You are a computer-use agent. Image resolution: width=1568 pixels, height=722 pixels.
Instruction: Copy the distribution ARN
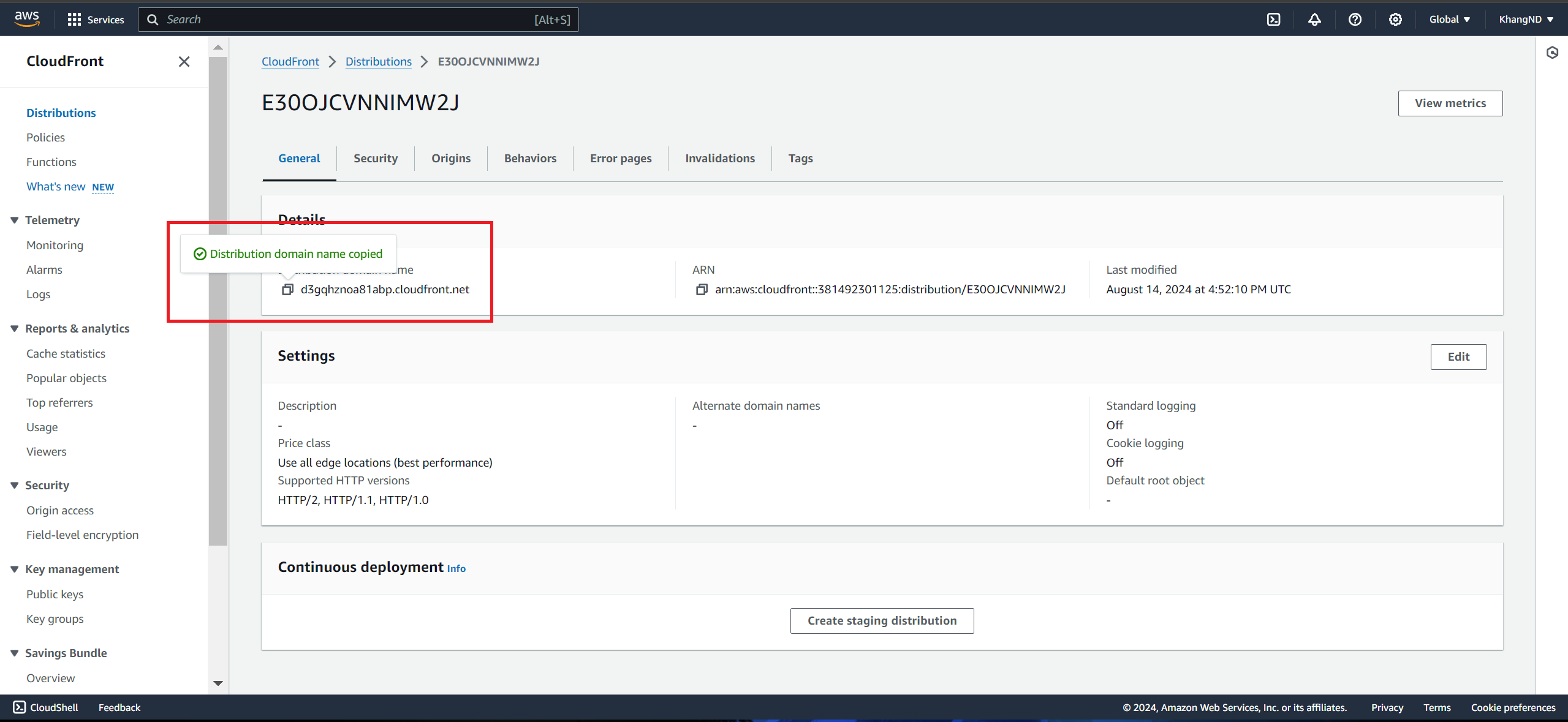[702, 290]
